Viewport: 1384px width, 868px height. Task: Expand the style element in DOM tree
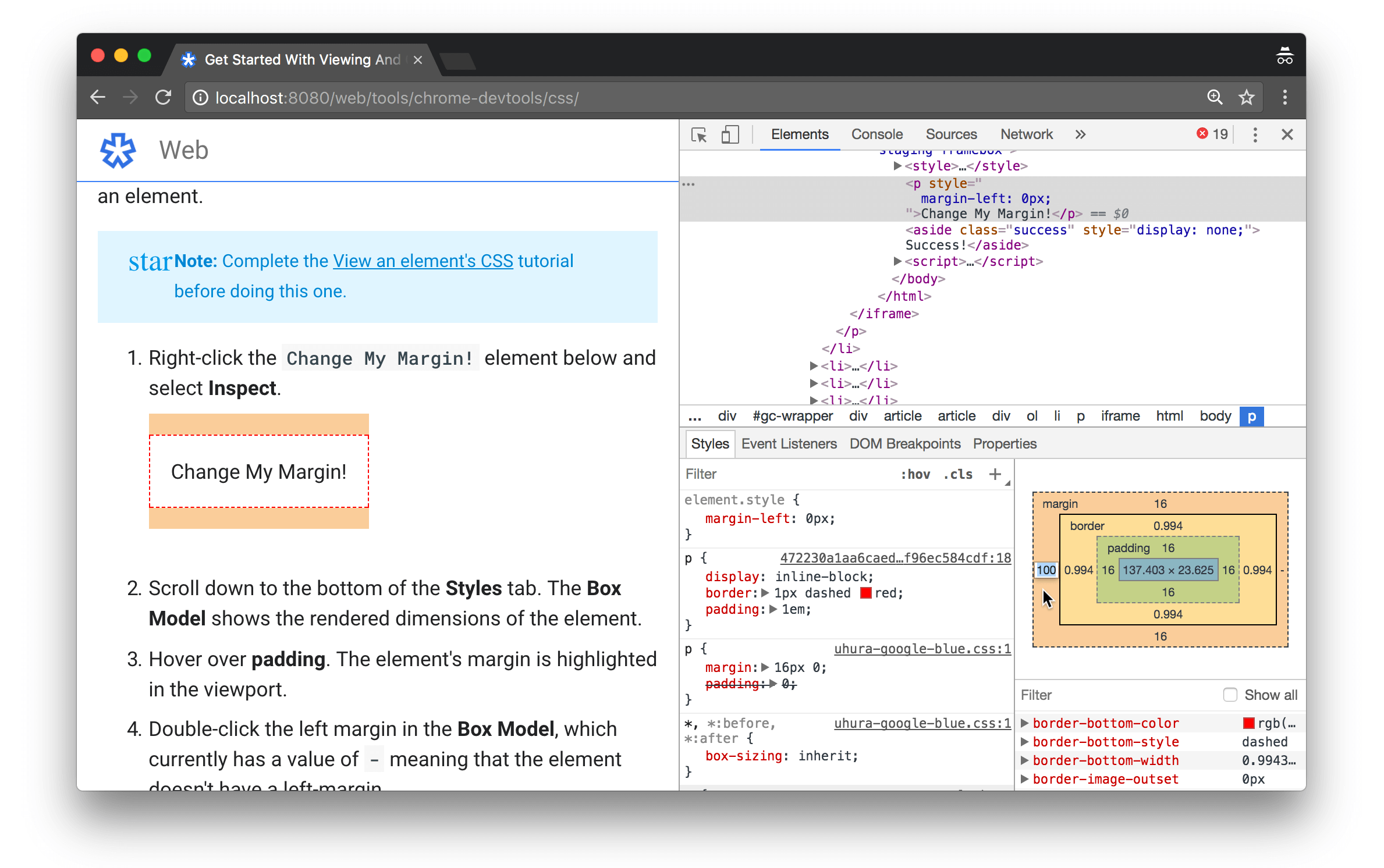pos(897,166)
